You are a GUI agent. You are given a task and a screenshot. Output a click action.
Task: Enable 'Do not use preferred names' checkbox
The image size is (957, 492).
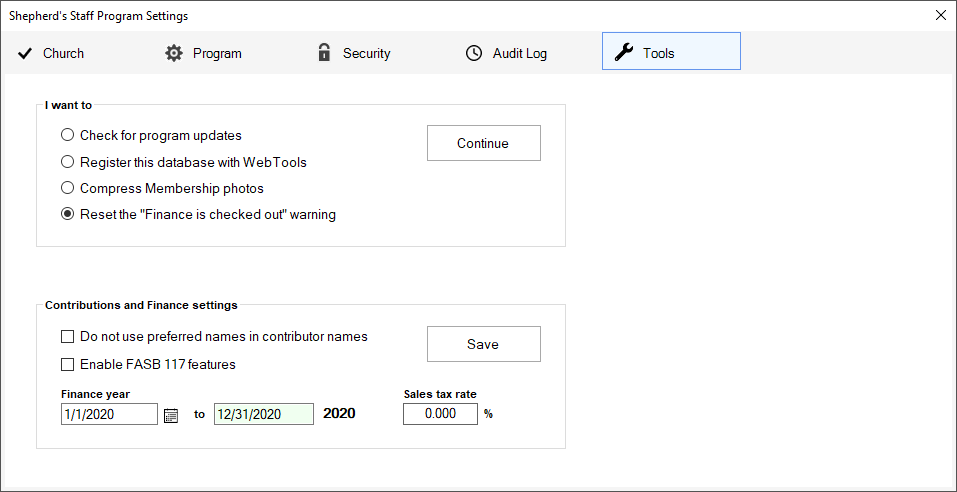[68, 337]
